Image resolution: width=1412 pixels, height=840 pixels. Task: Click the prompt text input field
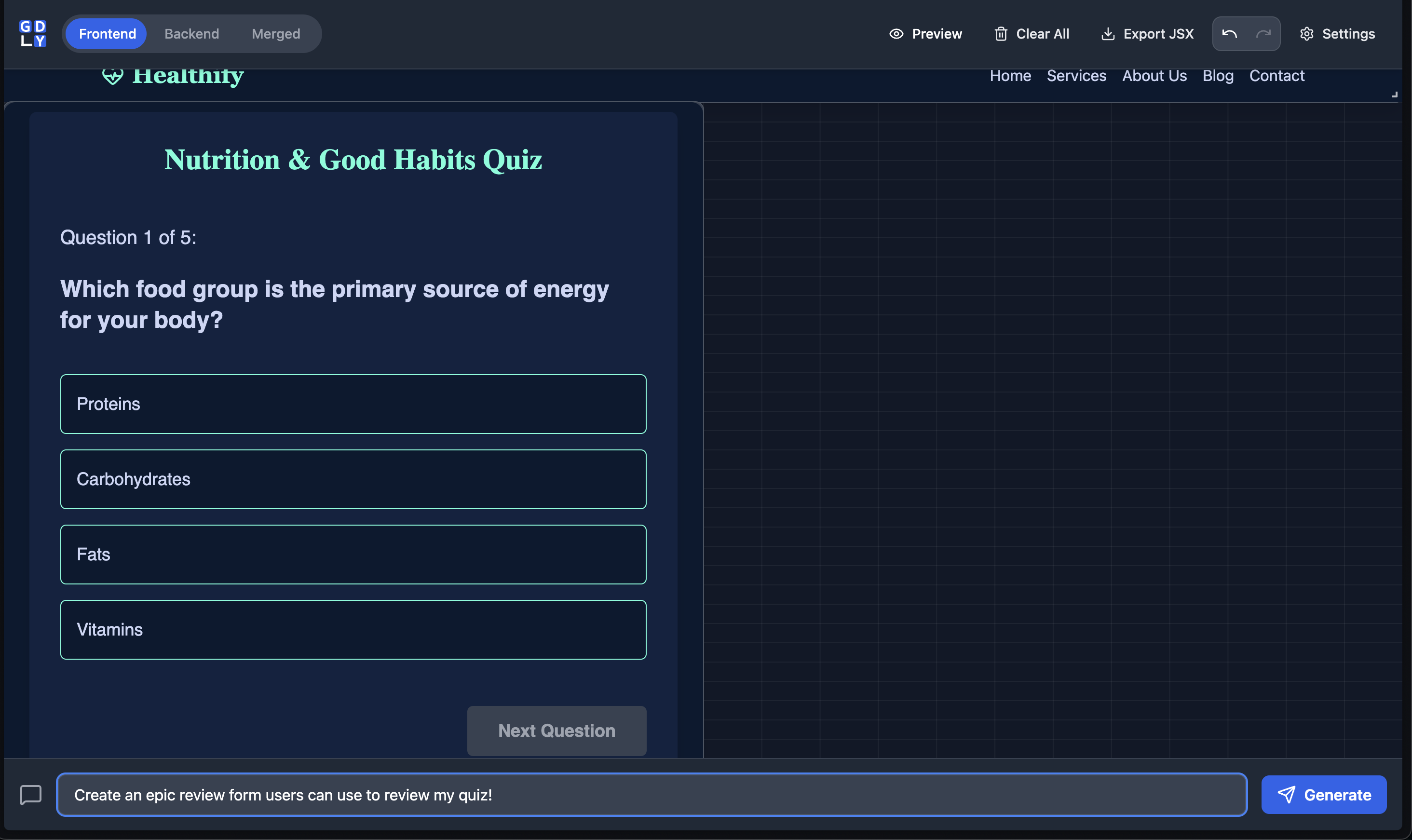pyautogui.click(x=651, y=795)
